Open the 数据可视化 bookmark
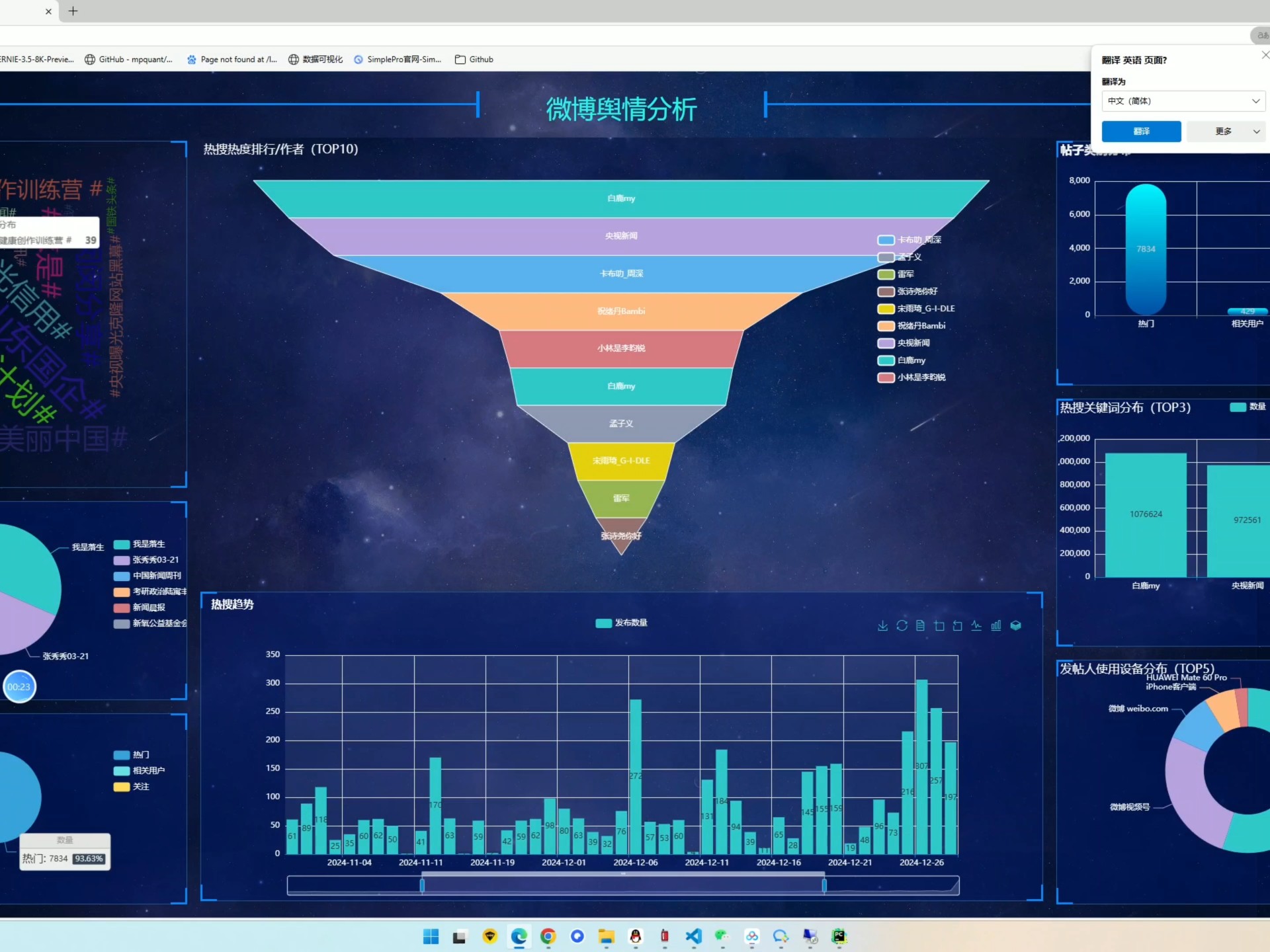The width and height of the screenshot is (1270, 952). 316,59
